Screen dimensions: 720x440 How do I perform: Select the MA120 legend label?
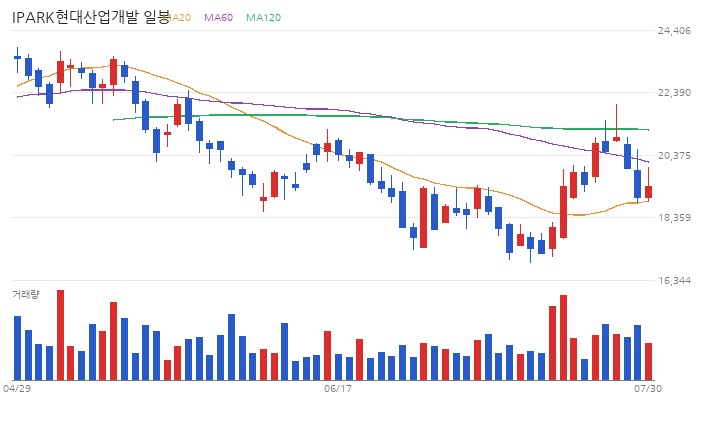264,17
